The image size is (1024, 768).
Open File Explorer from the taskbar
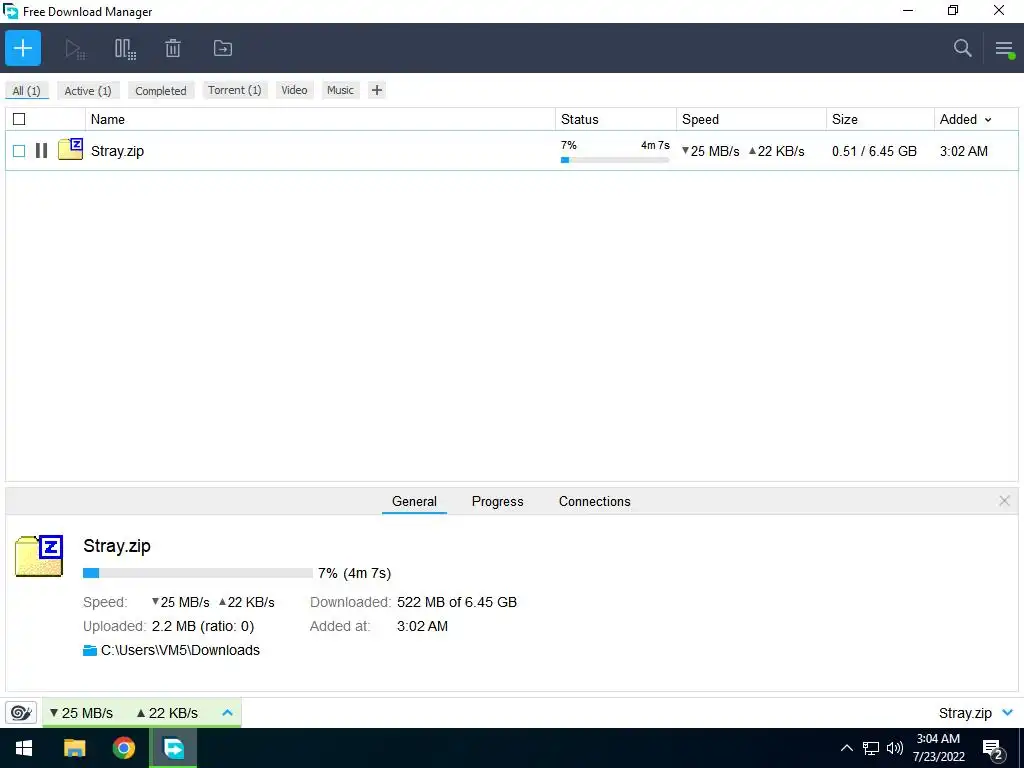(74, 748)
